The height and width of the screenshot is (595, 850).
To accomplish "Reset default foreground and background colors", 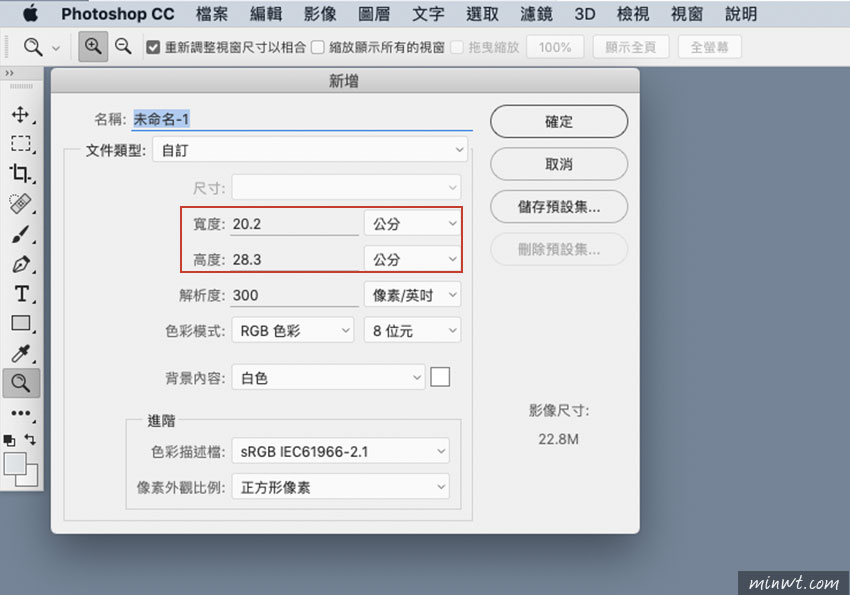I will click(x=9, y=440).
